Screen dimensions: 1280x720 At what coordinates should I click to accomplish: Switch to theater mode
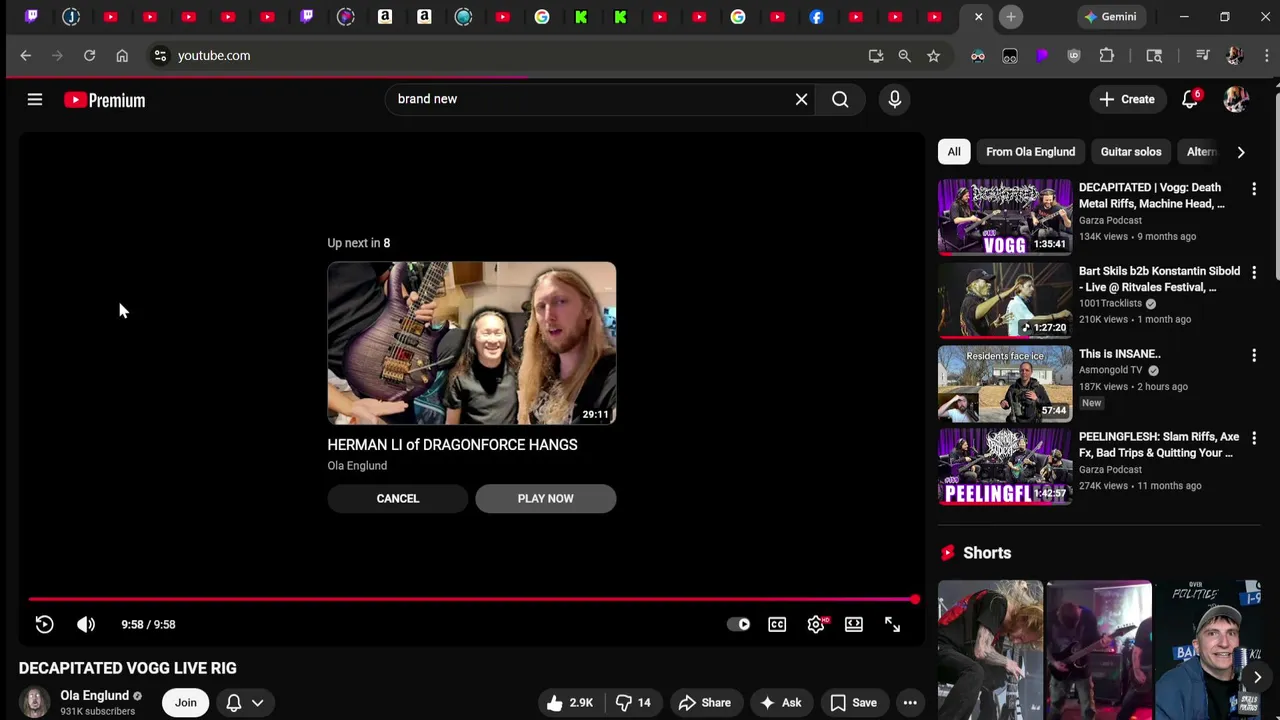tap(854, 624)
